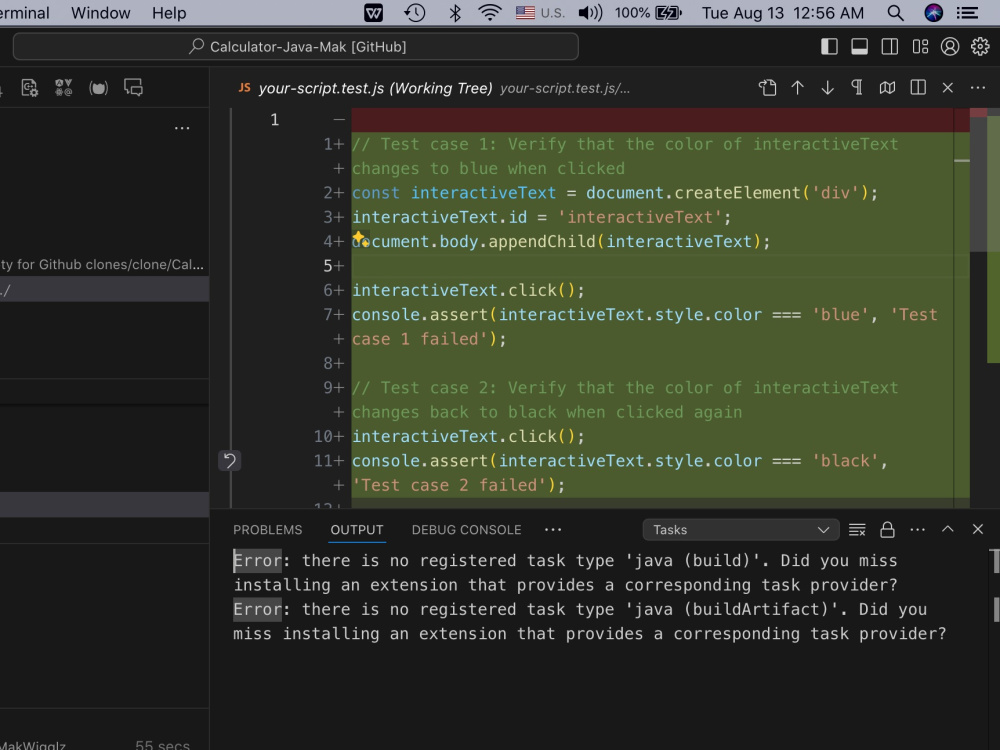1000x750 pixels.
Task: Launch Siri from the menu bar
Action: tap(934, 13)
